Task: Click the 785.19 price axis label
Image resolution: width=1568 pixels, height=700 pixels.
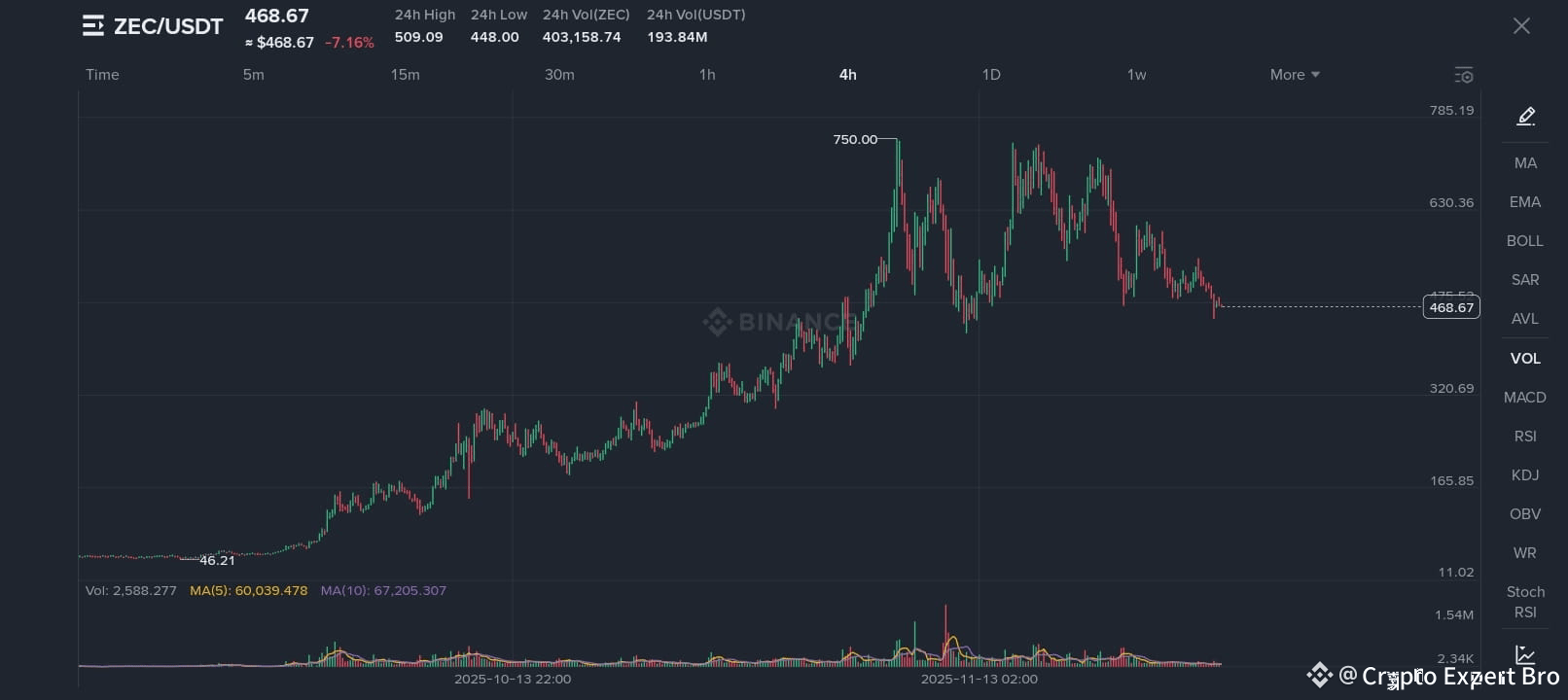Action: [1451, 110]
